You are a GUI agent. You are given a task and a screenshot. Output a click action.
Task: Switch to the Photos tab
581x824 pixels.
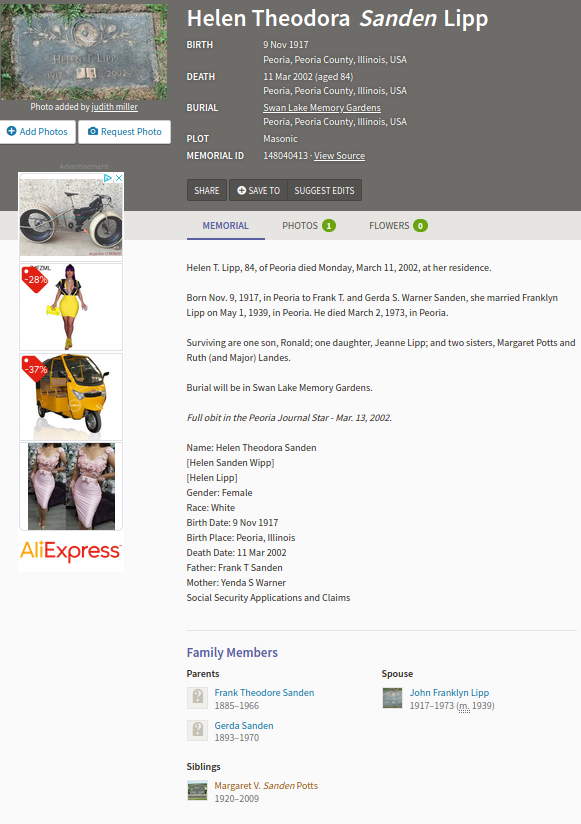click(309, 225)
